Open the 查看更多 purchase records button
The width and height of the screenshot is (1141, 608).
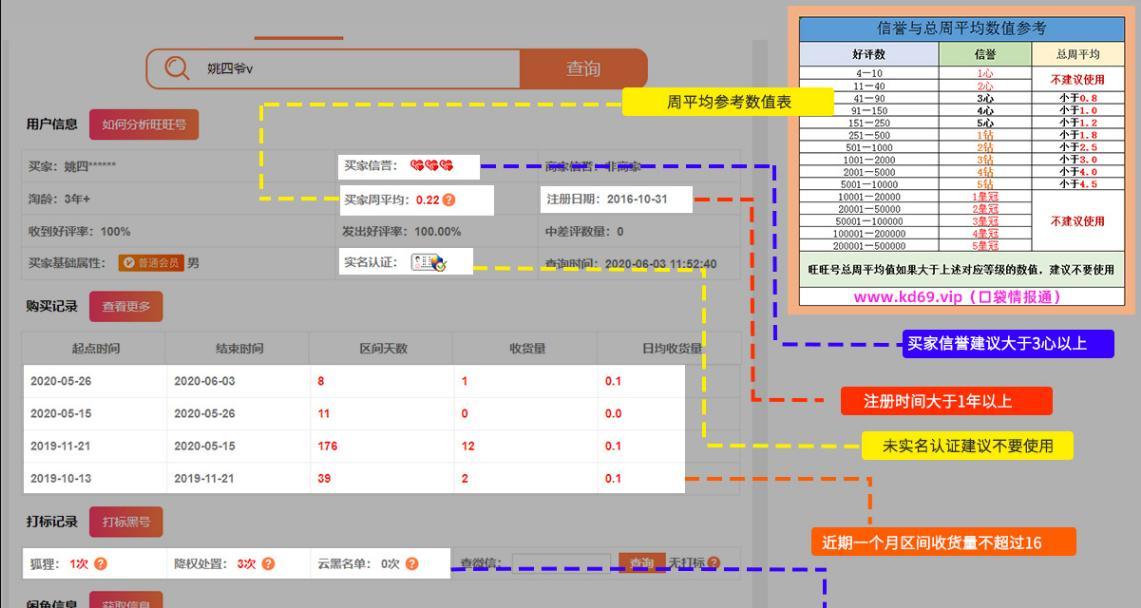(126, 306)
